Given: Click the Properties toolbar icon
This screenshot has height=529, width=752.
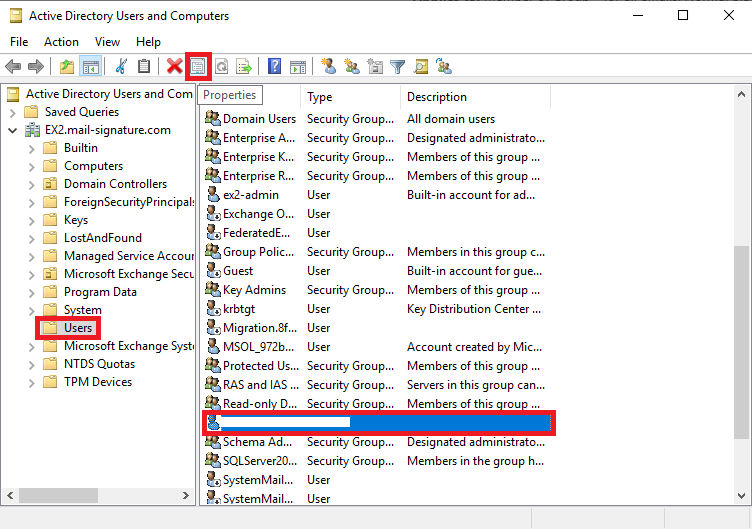Looking at the screenshot, I should click(198, 67).
